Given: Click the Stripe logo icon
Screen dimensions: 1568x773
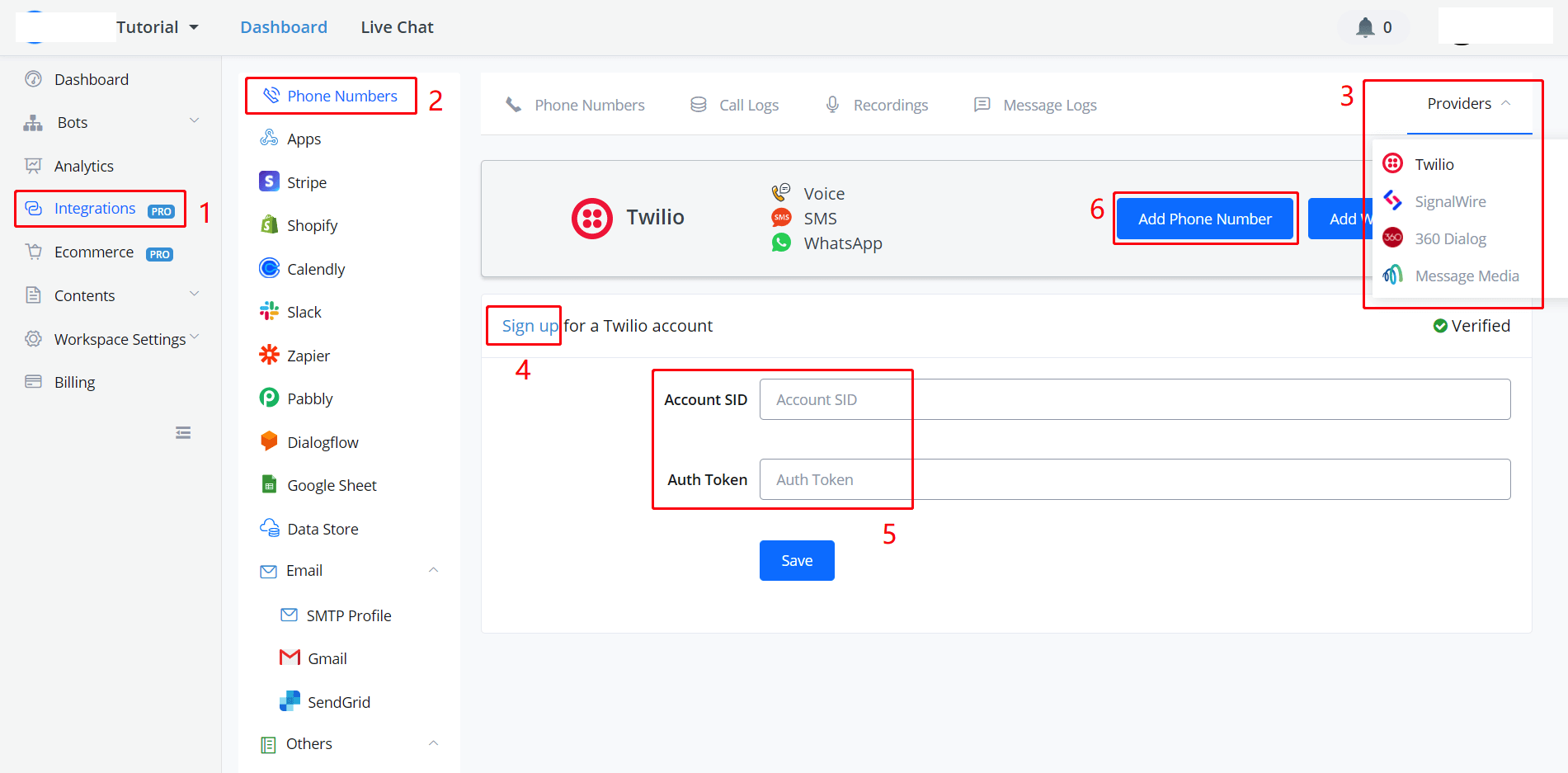Looking at the screenshot, I should (x=269, y=181).
